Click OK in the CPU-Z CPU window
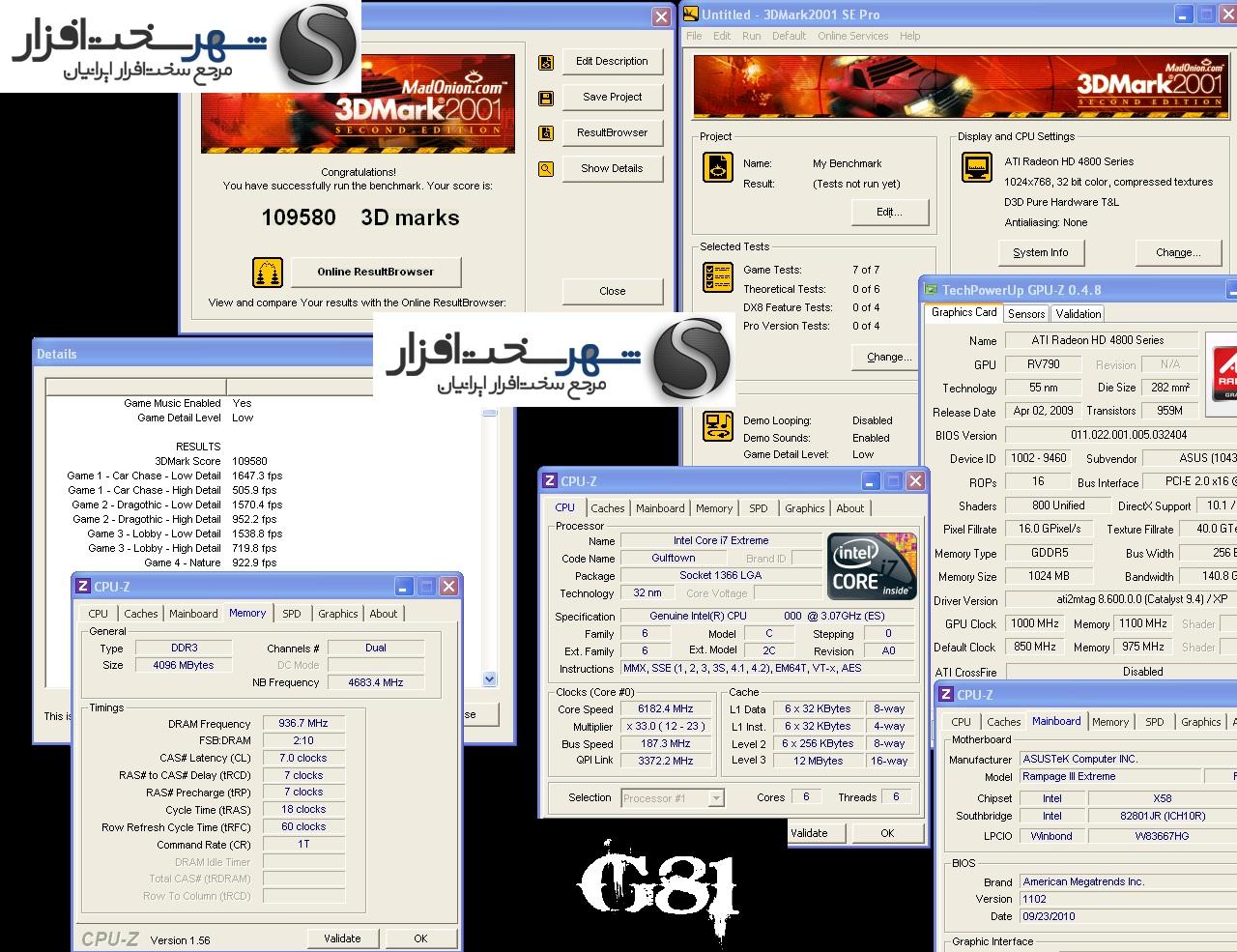 pyautogui.click(x=887, y=833)
